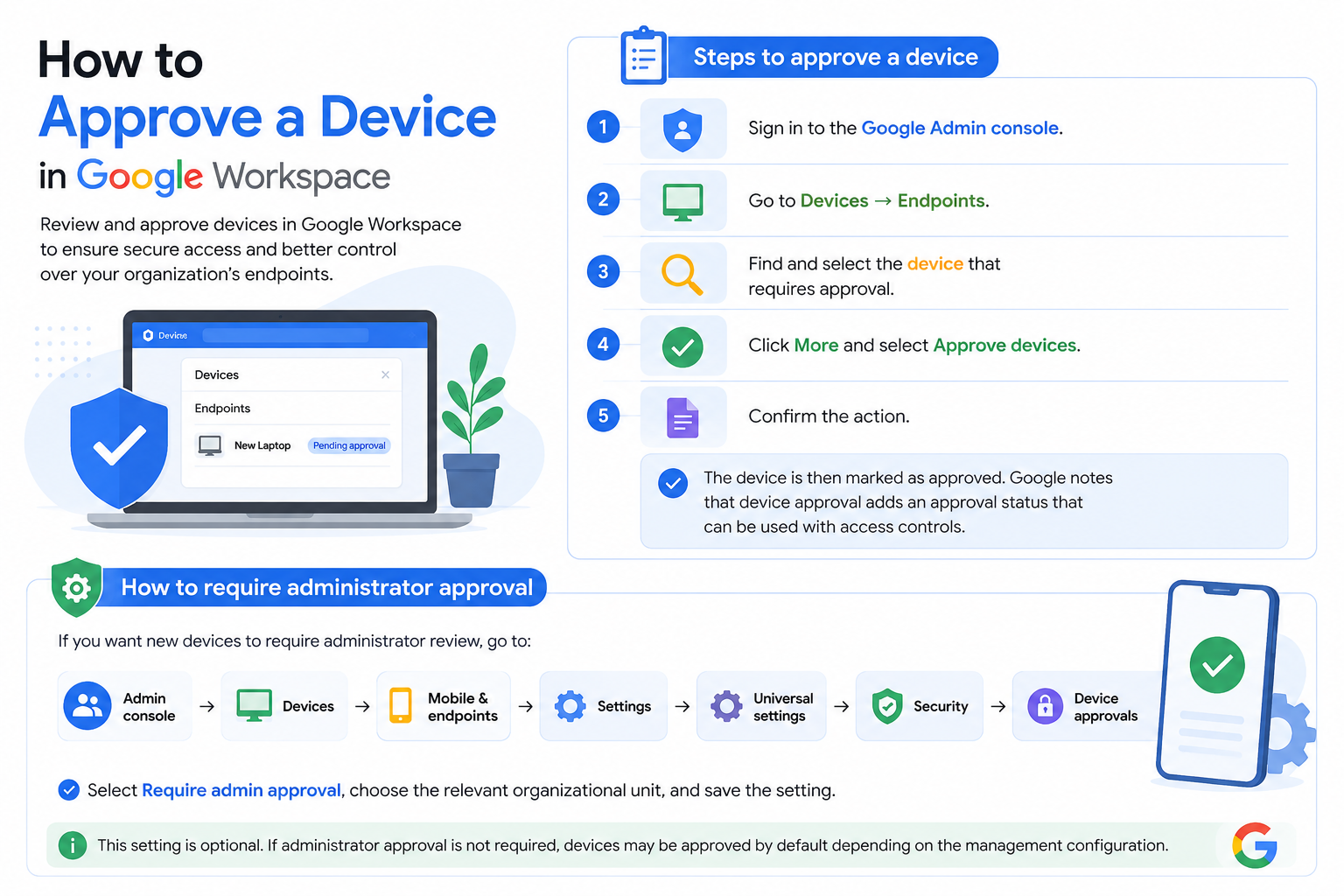Viewport: 1344px width, 896px height.
Task: Click the potted plant illustration
Action: point(472,426)
